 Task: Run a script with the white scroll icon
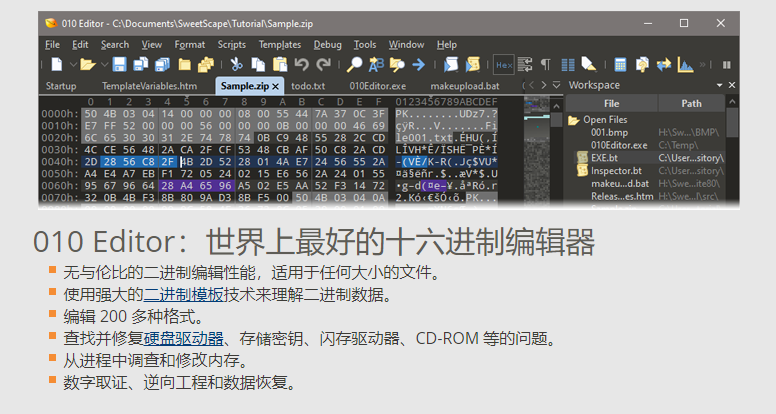tap(451, 64)
